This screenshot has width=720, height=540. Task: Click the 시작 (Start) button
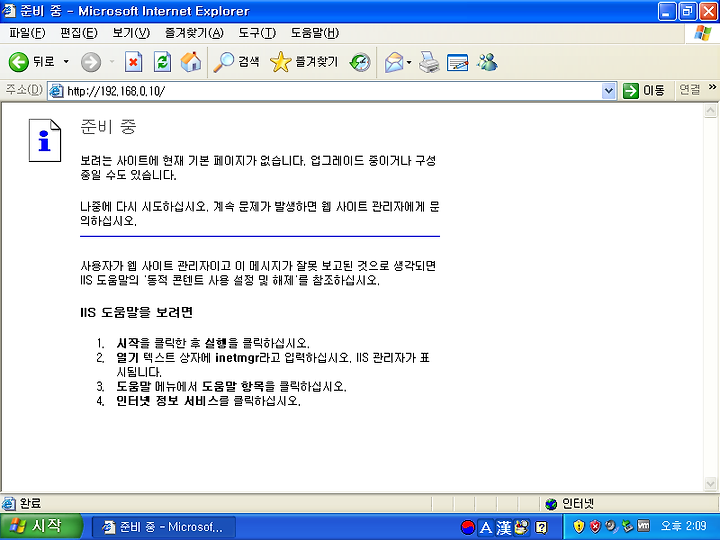(40, 526)
